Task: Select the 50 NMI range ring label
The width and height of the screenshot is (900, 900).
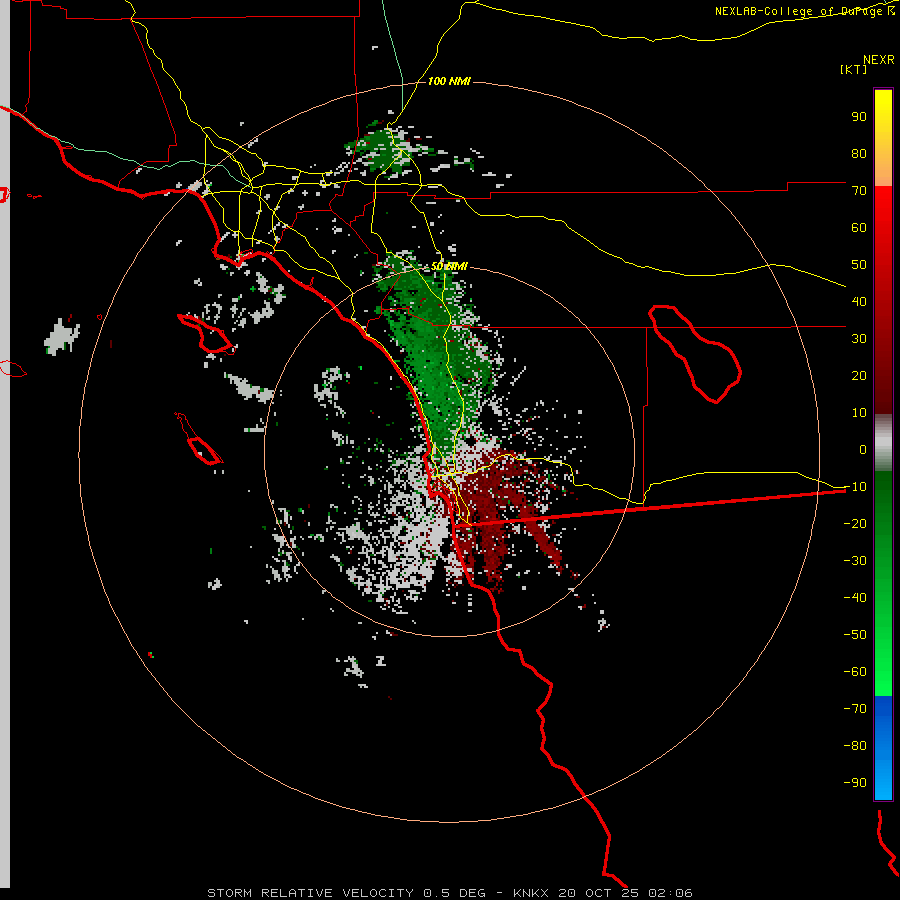Action: pyautogui.click(x=449, y=266)
